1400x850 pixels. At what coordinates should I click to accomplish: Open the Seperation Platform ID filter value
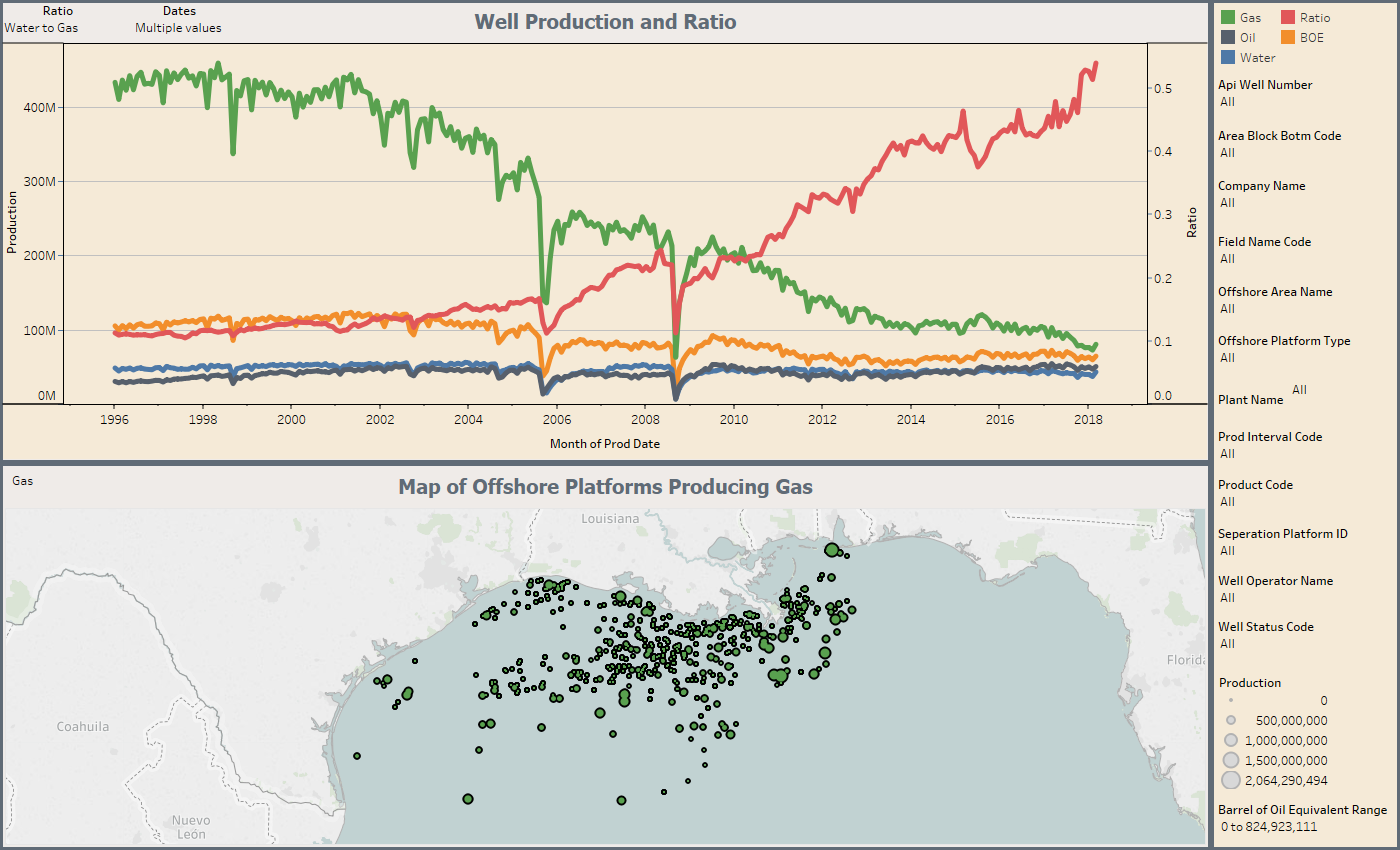(x=1227, y=550)
